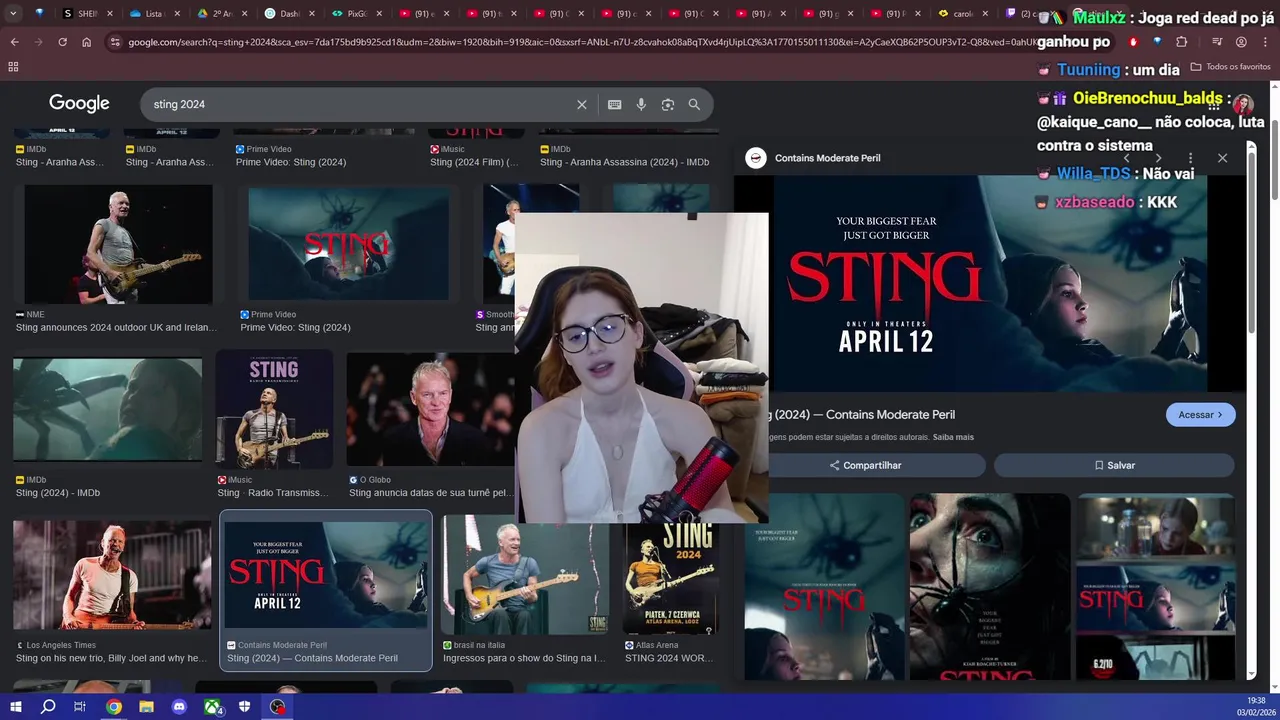Open Discord from the taskbar
This screenshot has height=720, width=1280.
(180, 707)
